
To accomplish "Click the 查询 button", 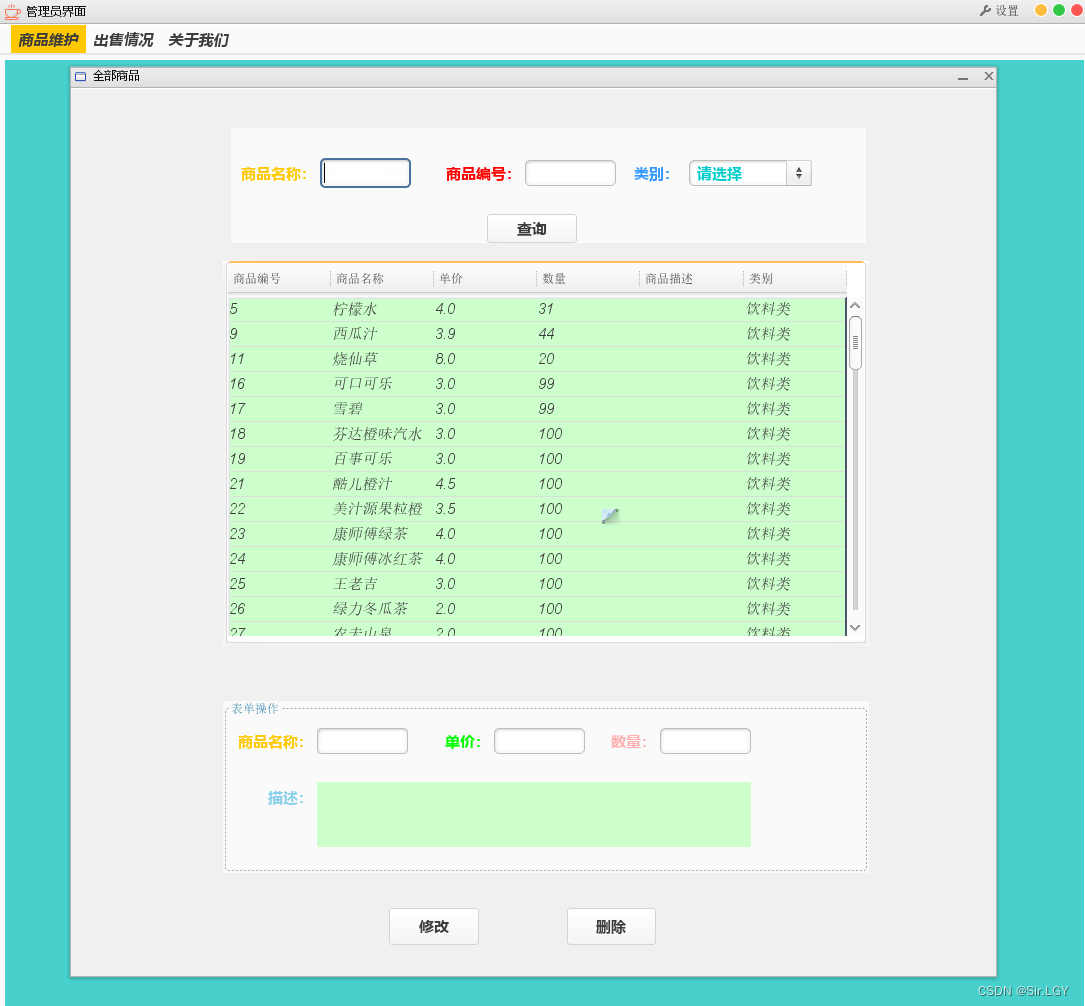I will pyautogui.click(x=531, y=228).
